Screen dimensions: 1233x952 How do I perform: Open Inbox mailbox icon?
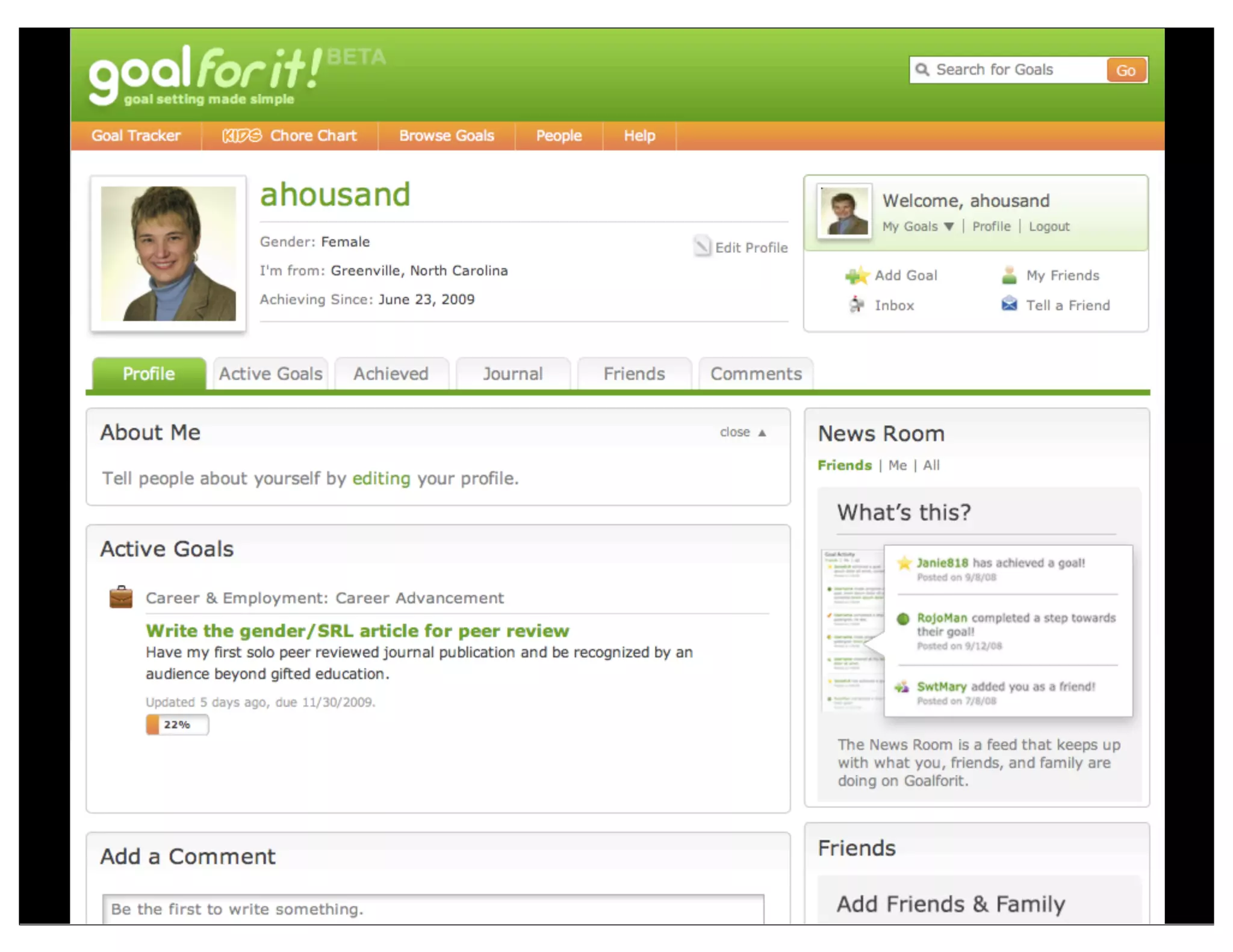(x=857, y=305)
